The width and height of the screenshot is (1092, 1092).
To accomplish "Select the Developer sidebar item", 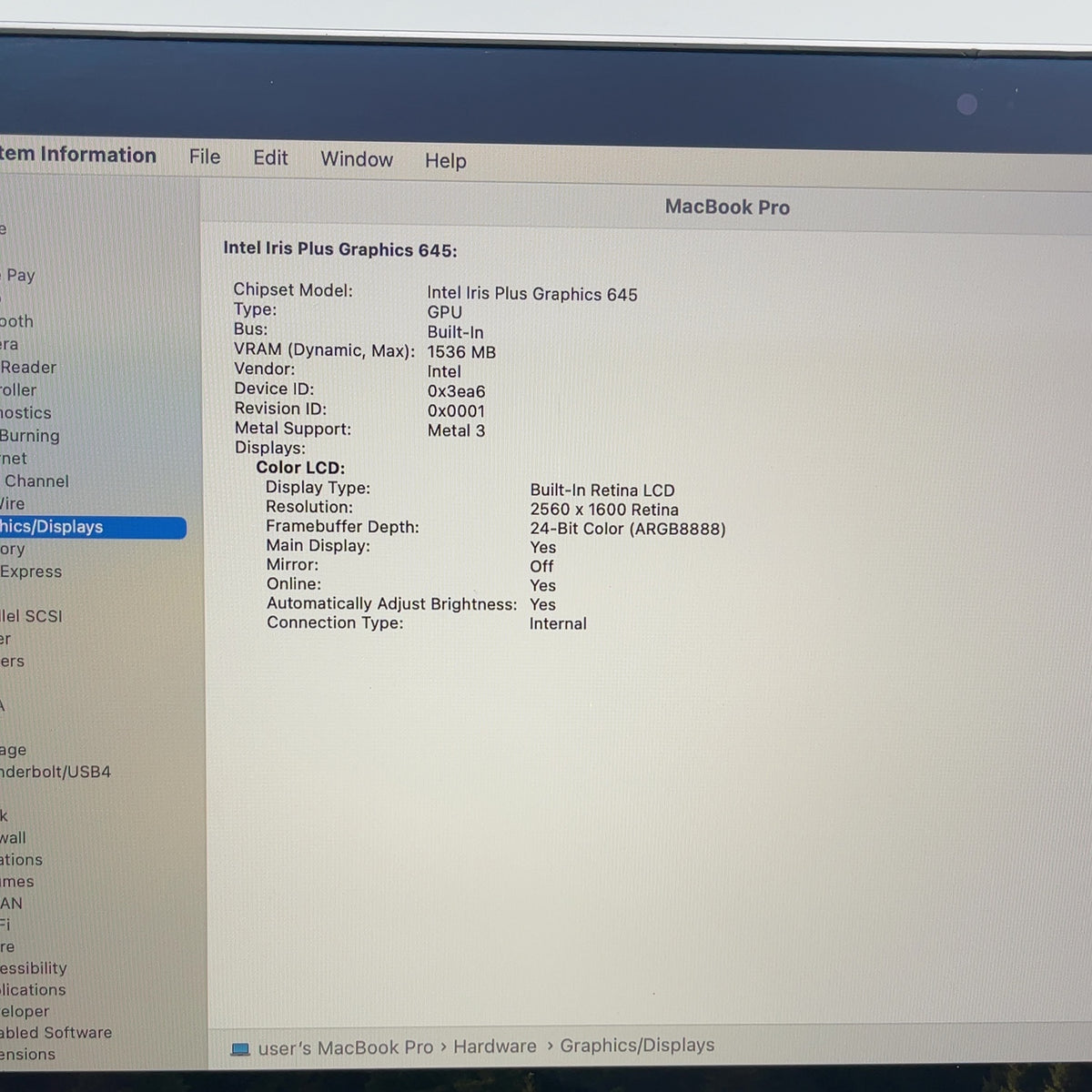I will click(x=25, y=1011).
